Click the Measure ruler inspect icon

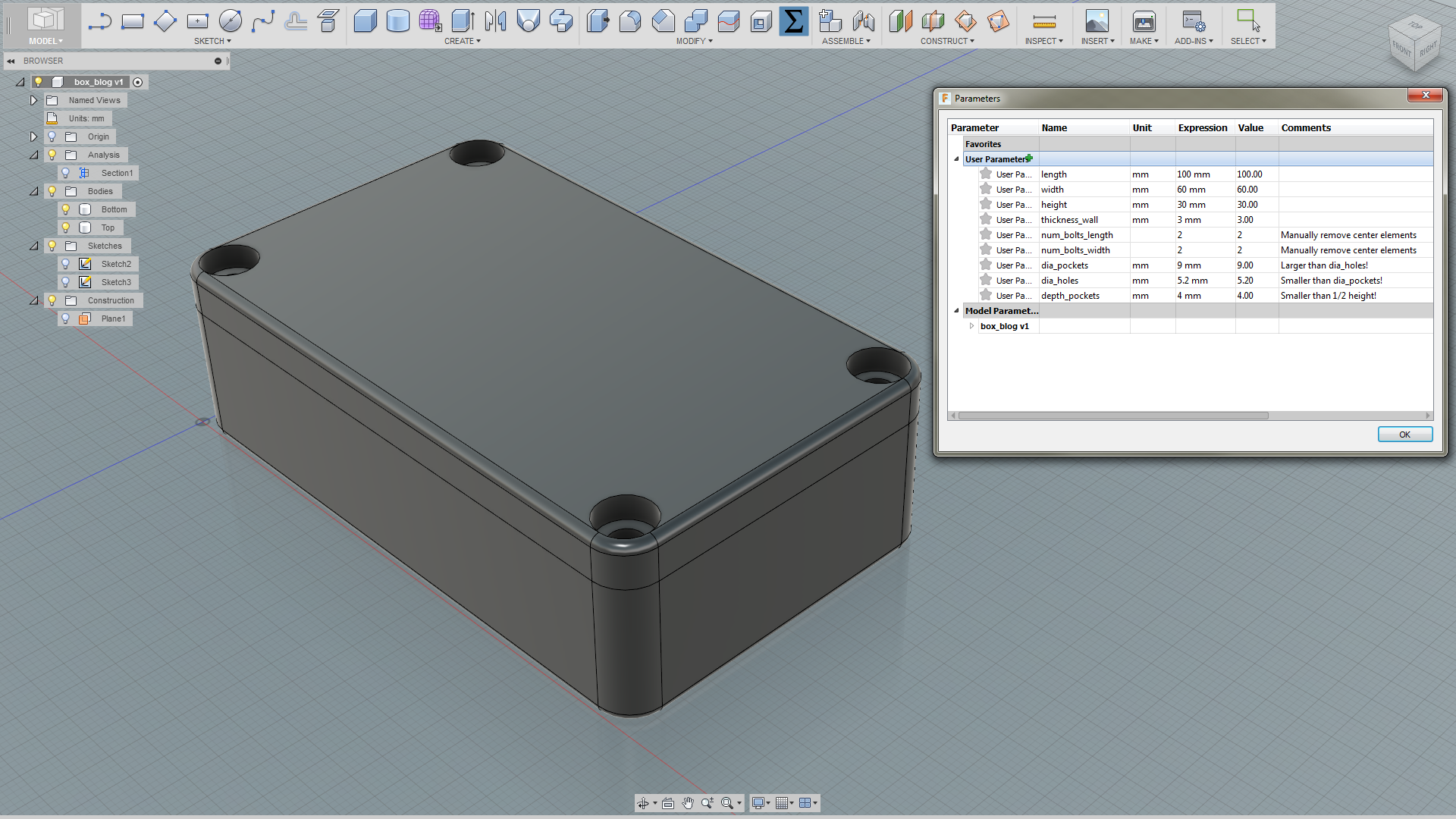[1043, 21]
